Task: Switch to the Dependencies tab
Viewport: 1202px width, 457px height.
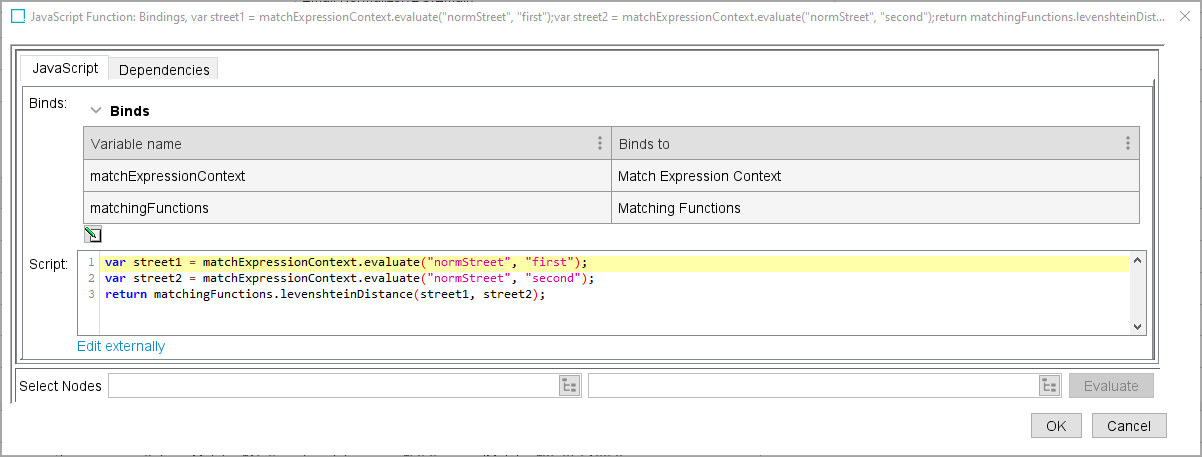Action: click(x=164, y=70)
